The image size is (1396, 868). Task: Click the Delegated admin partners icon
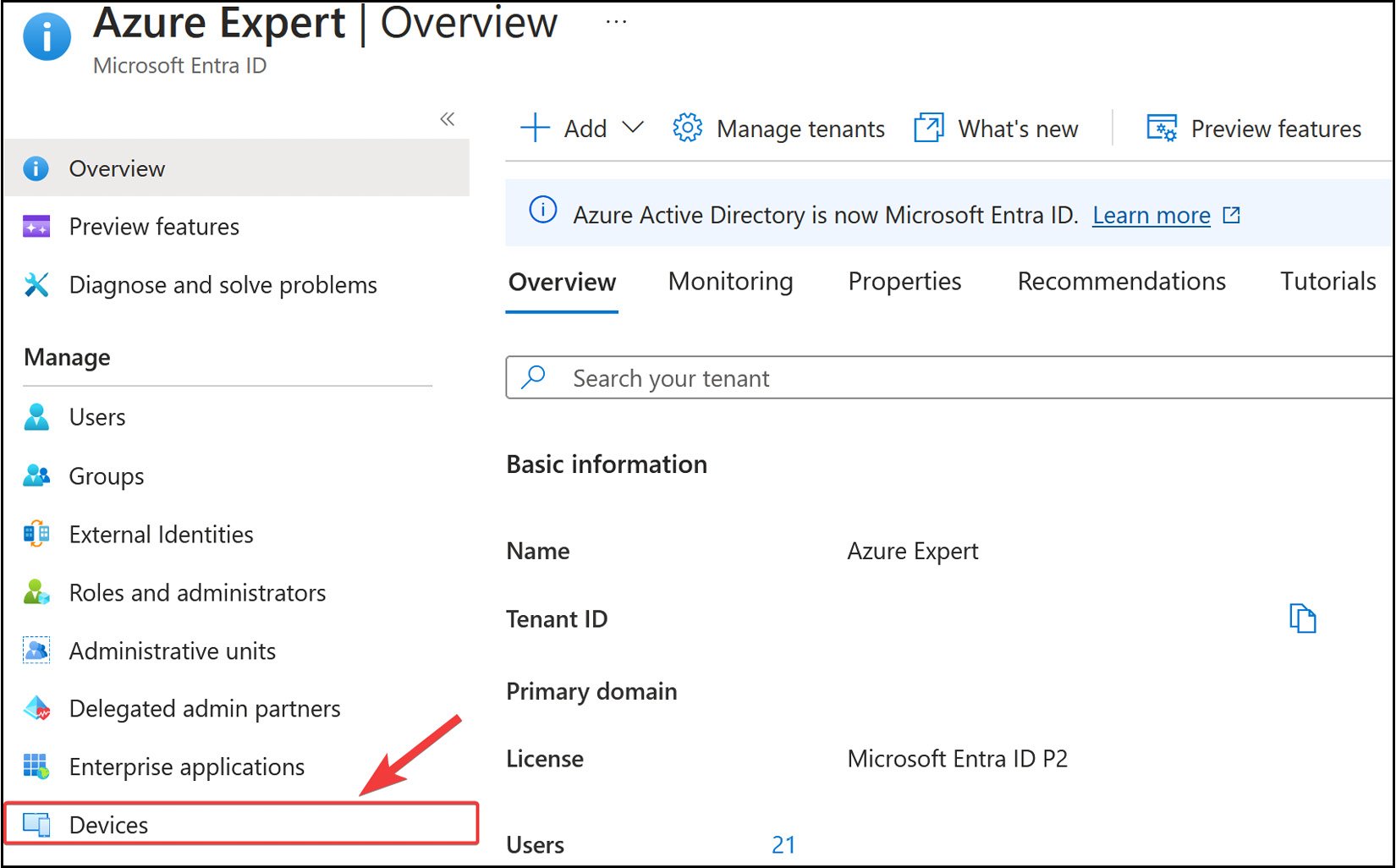pos(36,708)
